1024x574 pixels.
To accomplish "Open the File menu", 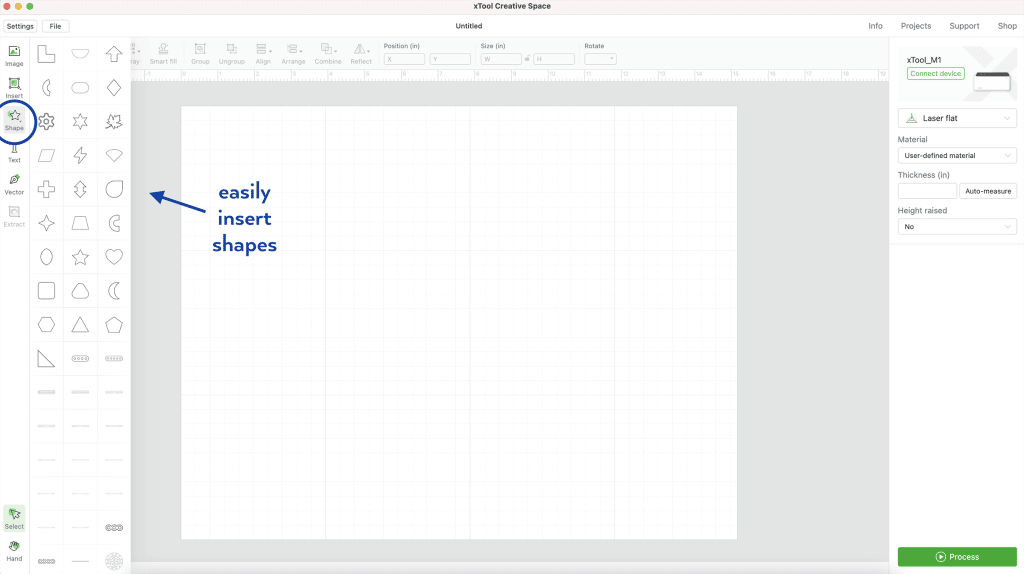I will (56, 26).
